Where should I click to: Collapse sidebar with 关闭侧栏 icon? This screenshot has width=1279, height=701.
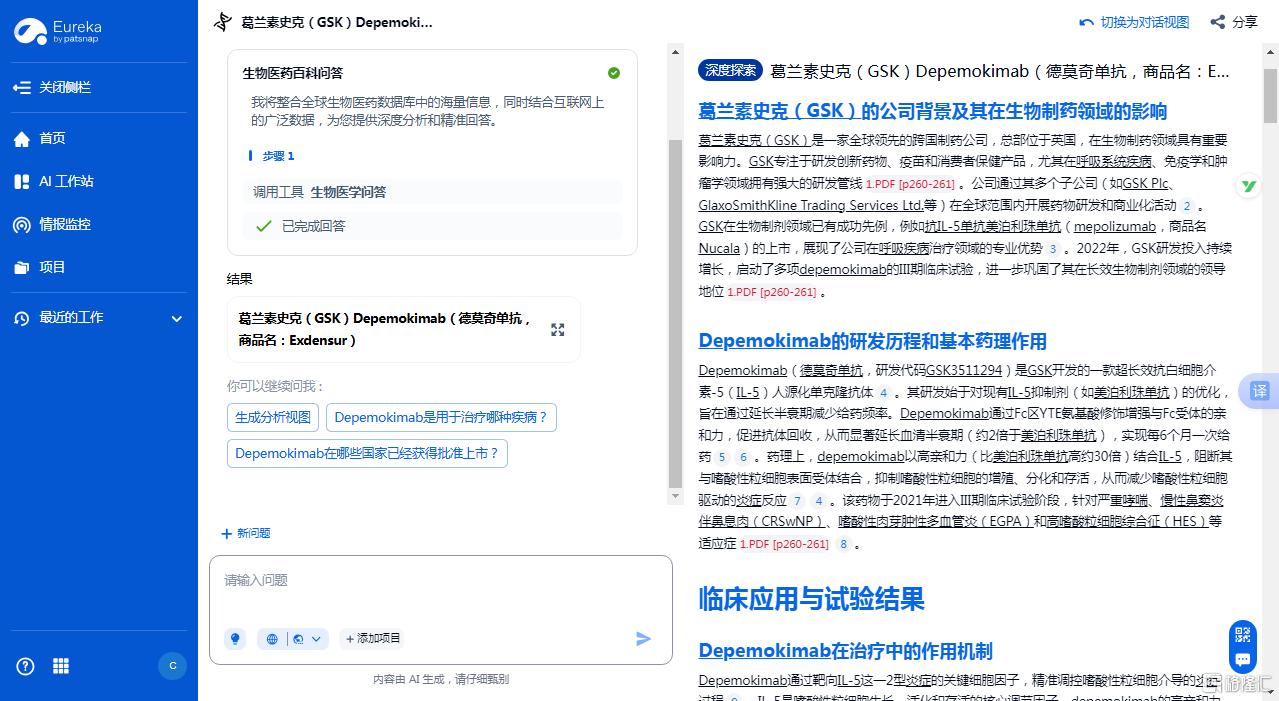tap(21, 87)
